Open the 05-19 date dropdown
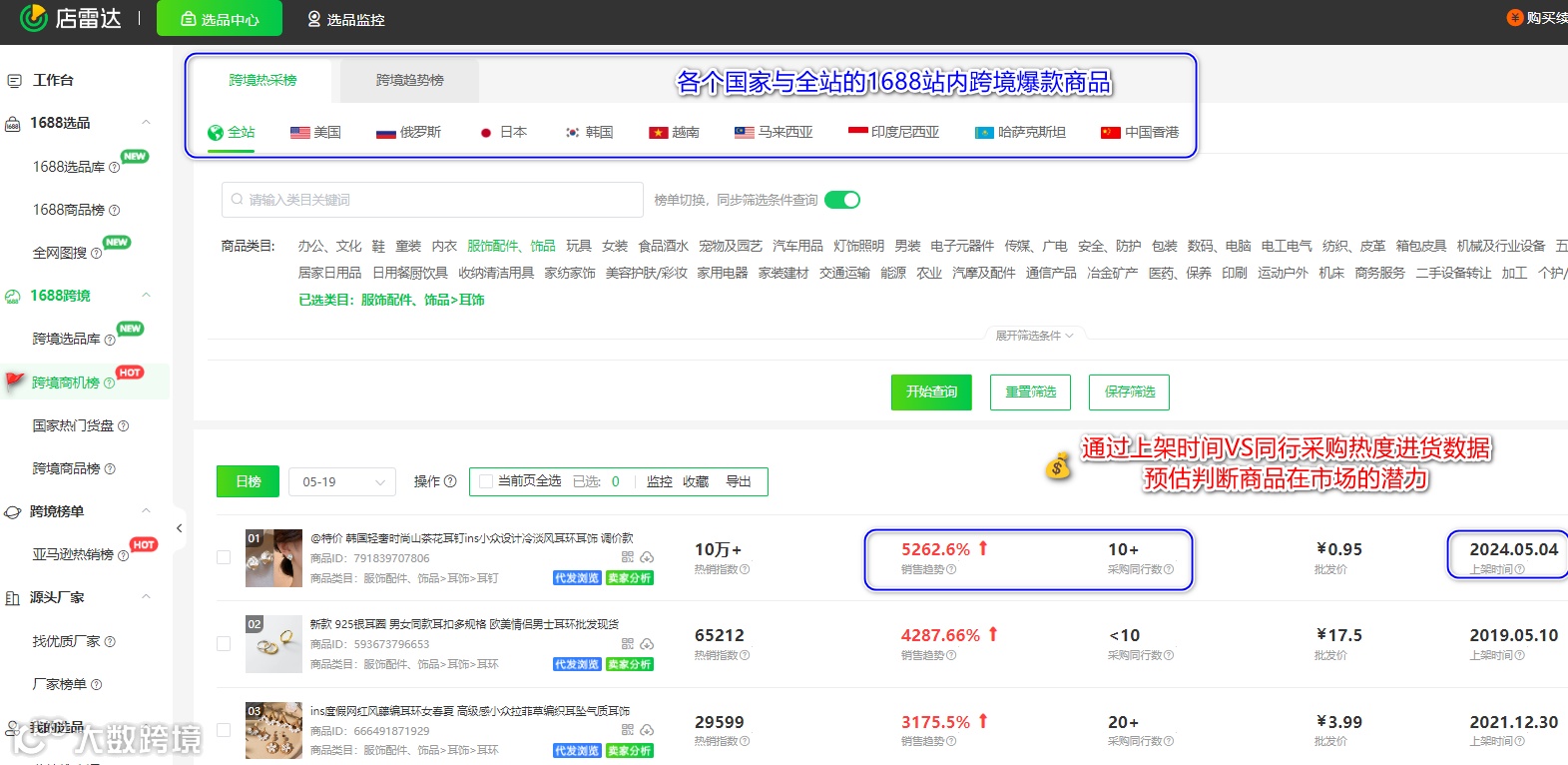1568x765 pixels. coord(342,481)
